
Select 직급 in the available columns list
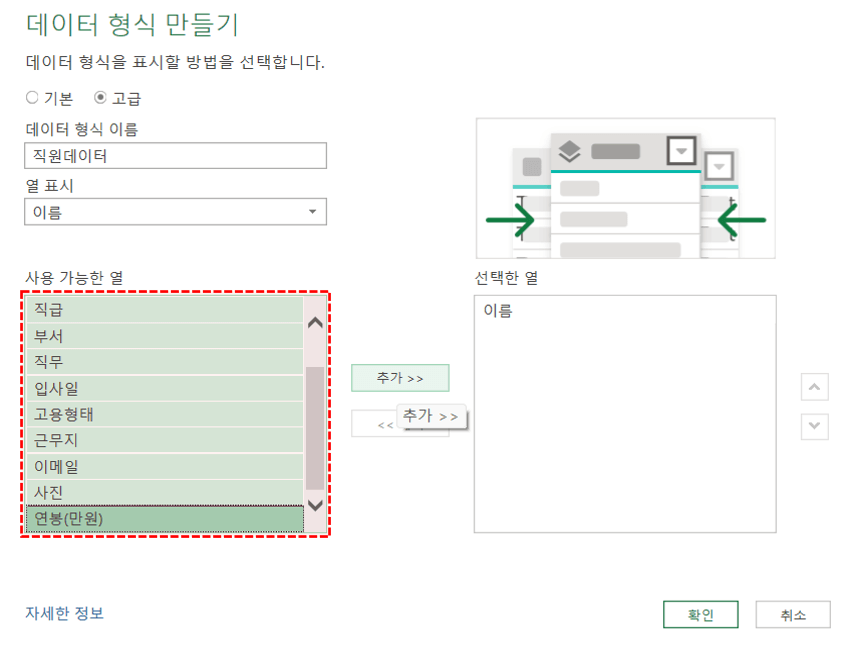(150, 310)
